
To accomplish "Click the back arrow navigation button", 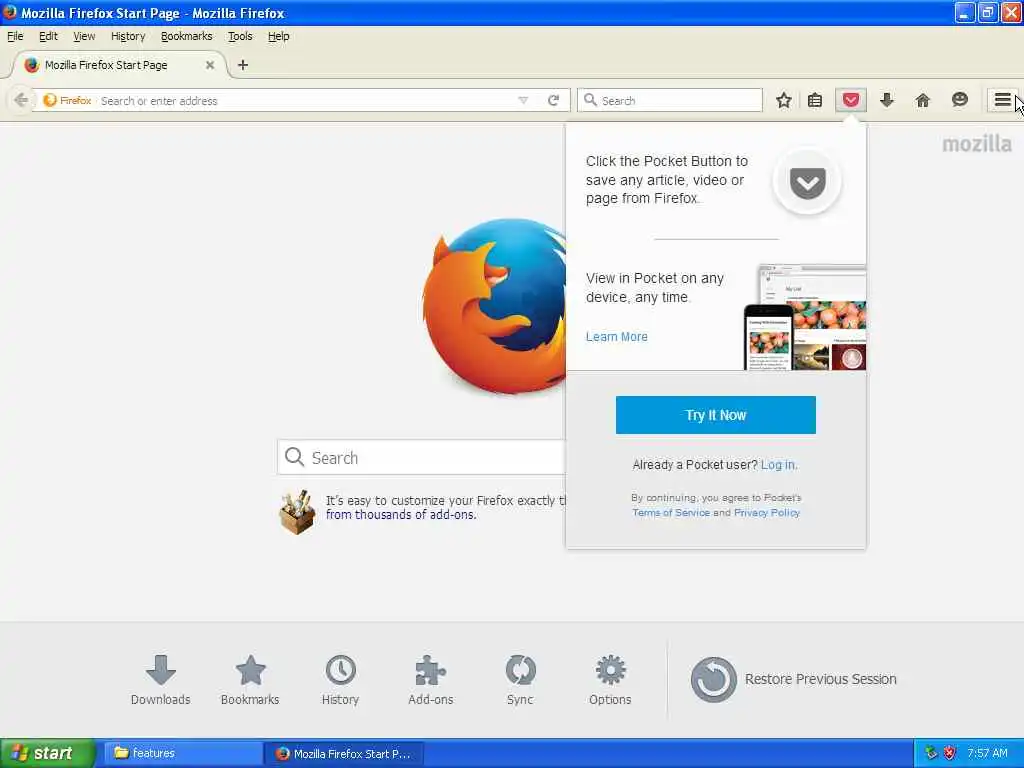I will (x=21, y=100).
